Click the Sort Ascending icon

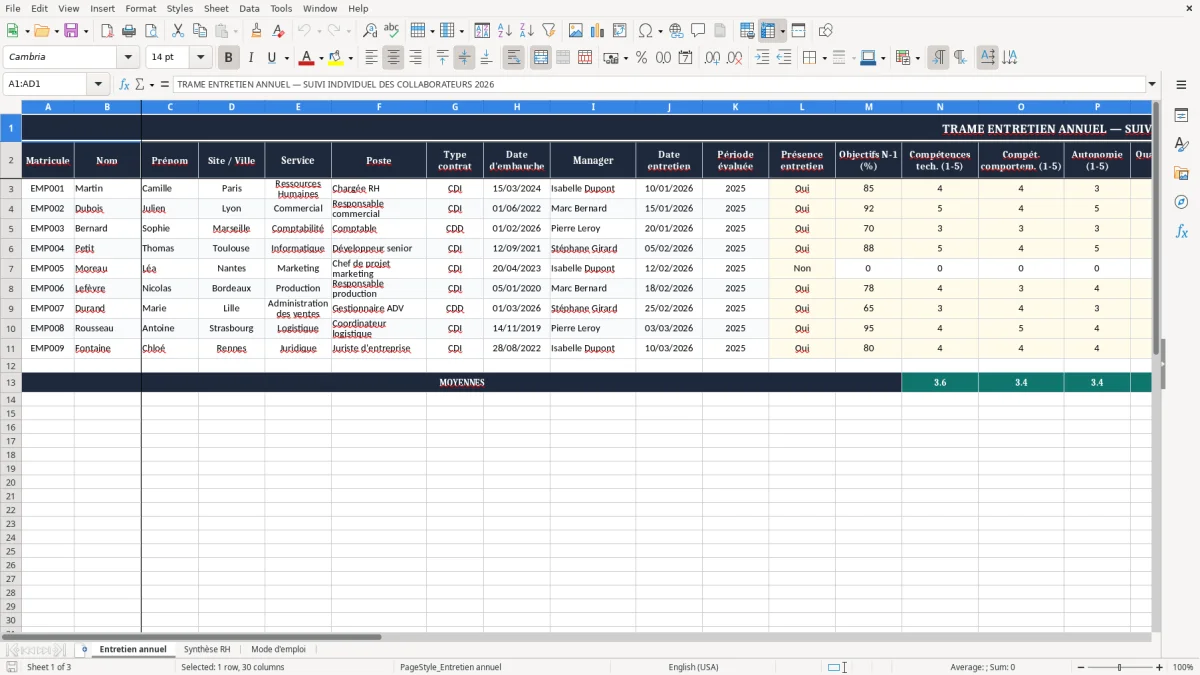tap(505, 31)
